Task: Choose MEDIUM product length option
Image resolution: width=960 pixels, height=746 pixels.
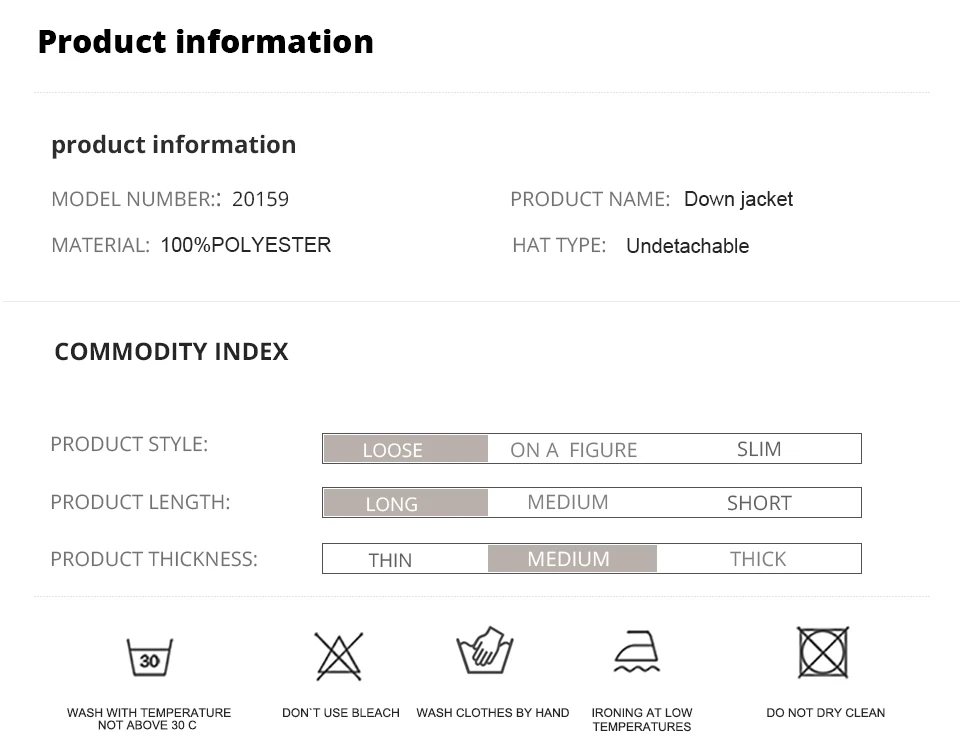Action: pos(568,502)
